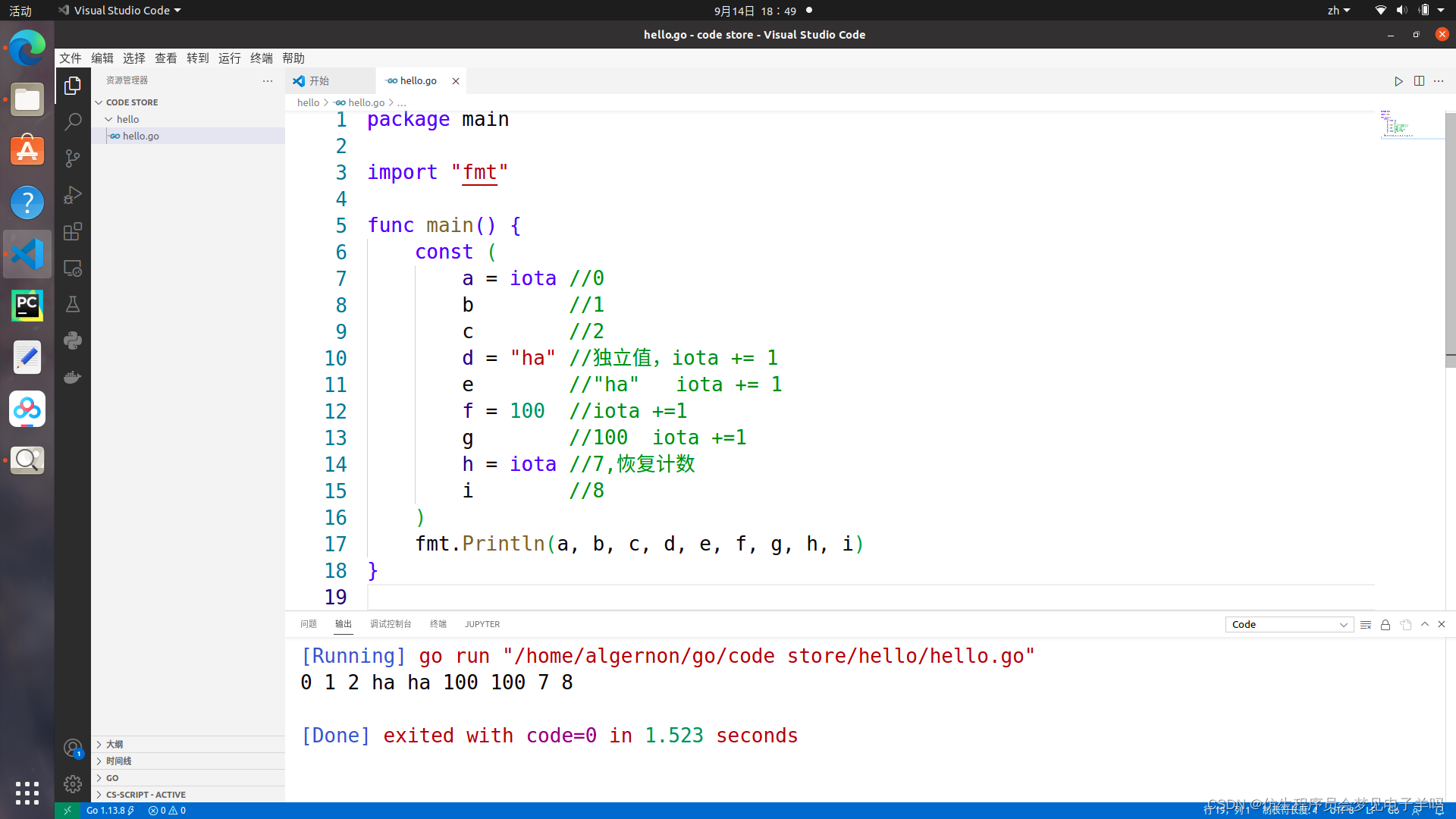
Task: Open the 运行 menu
Action: 230,58
